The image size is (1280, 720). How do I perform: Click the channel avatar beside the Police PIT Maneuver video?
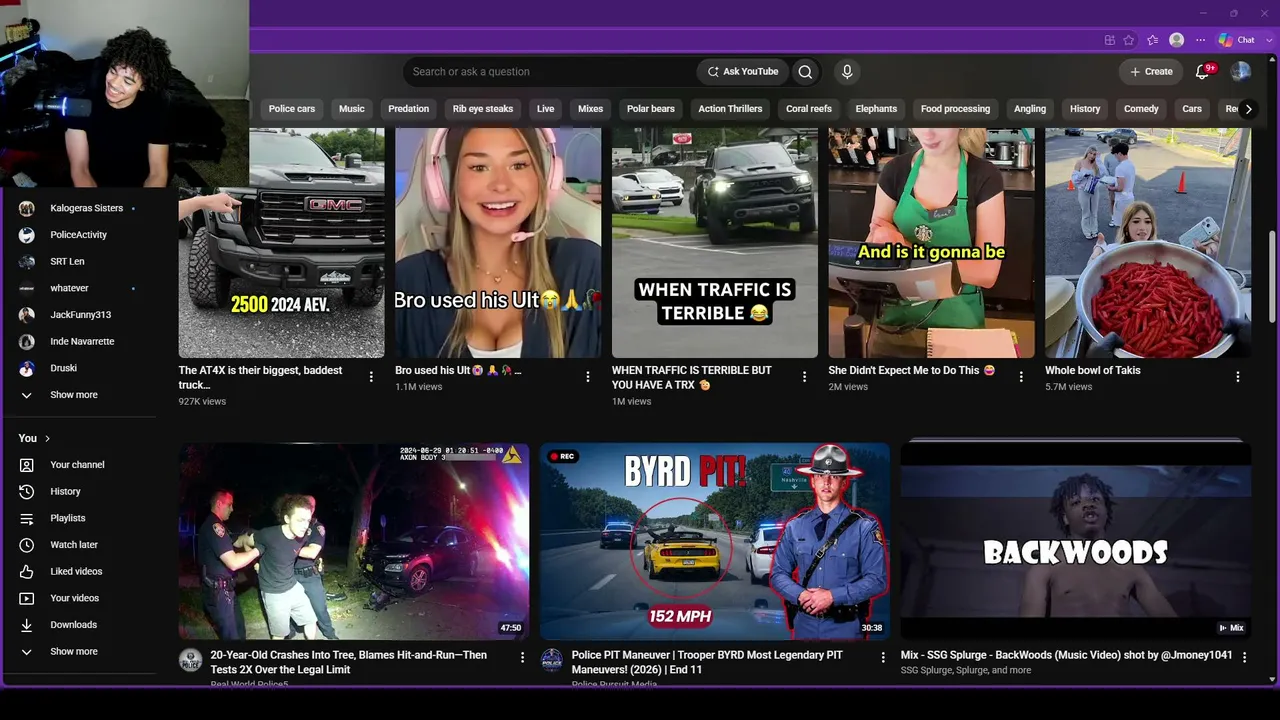coord(552,660)
